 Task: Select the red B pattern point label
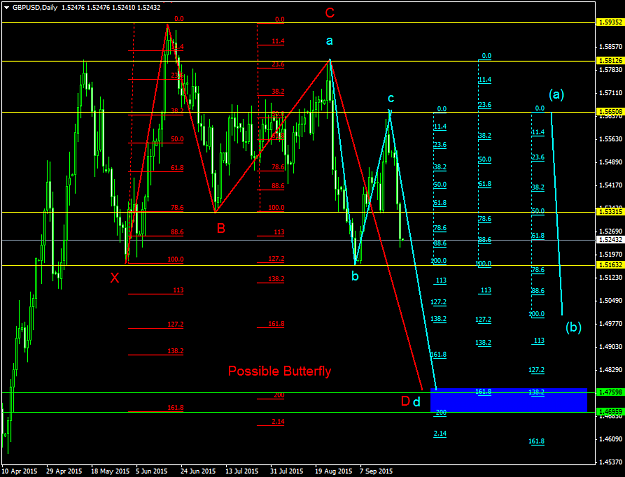[221, 229]
